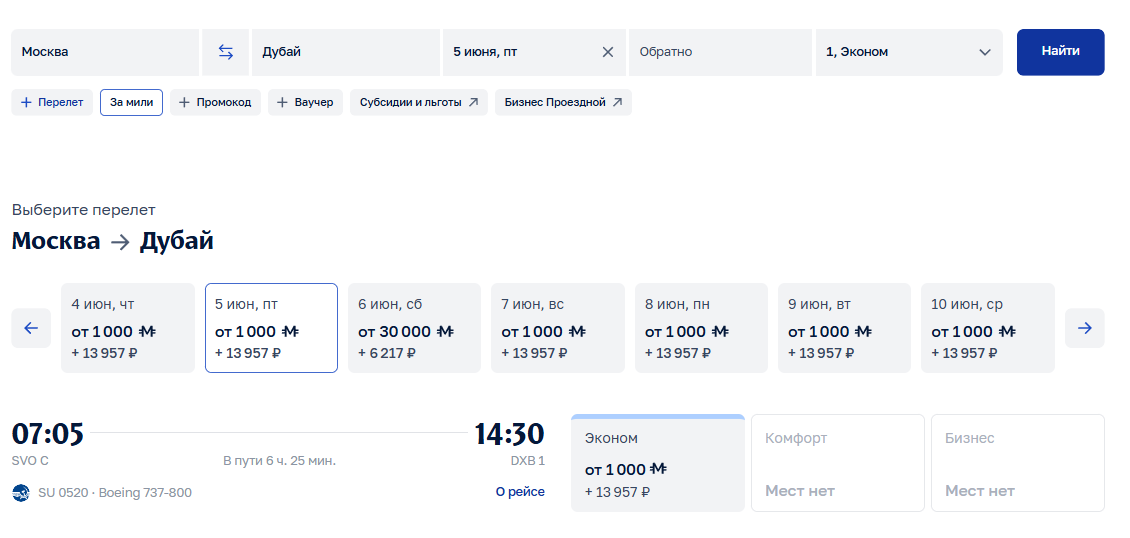
Task: Open the Бизнес Проездной external link
Action: point(563,102)
